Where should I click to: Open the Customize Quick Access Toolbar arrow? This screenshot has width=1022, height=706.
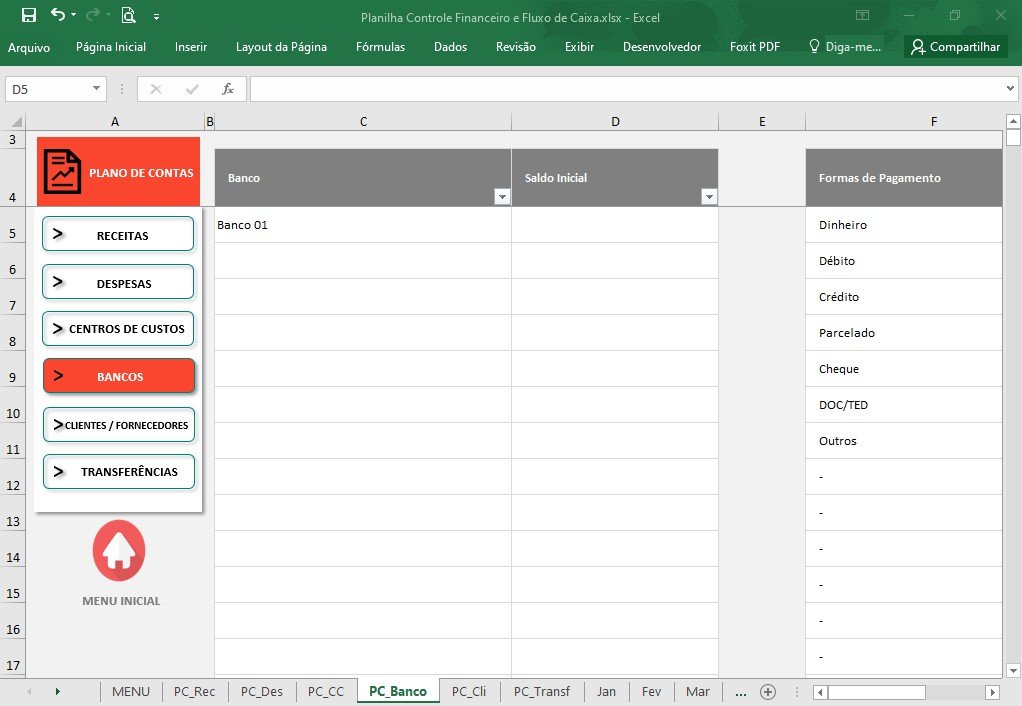(x=156, y=17)
